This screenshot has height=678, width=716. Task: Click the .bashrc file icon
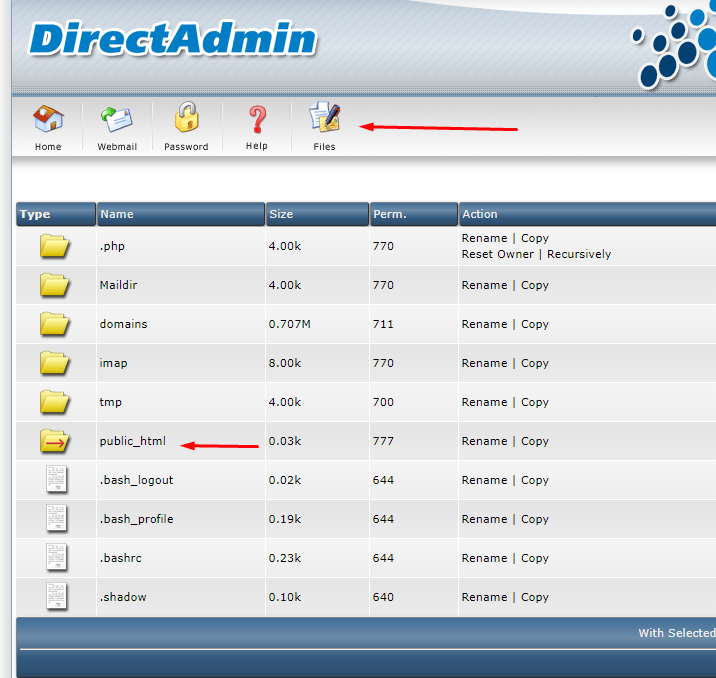[57, 557]
